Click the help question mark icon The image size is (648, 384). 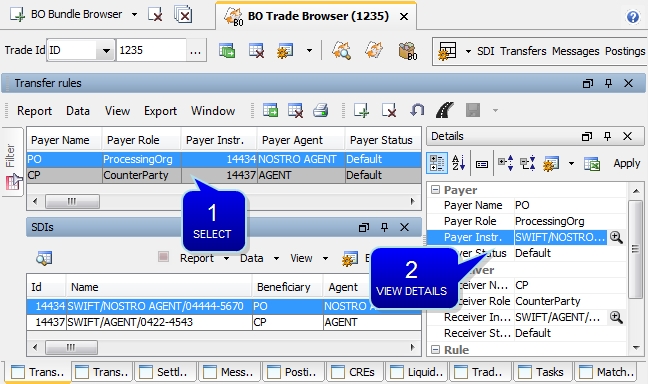(633, 17)
